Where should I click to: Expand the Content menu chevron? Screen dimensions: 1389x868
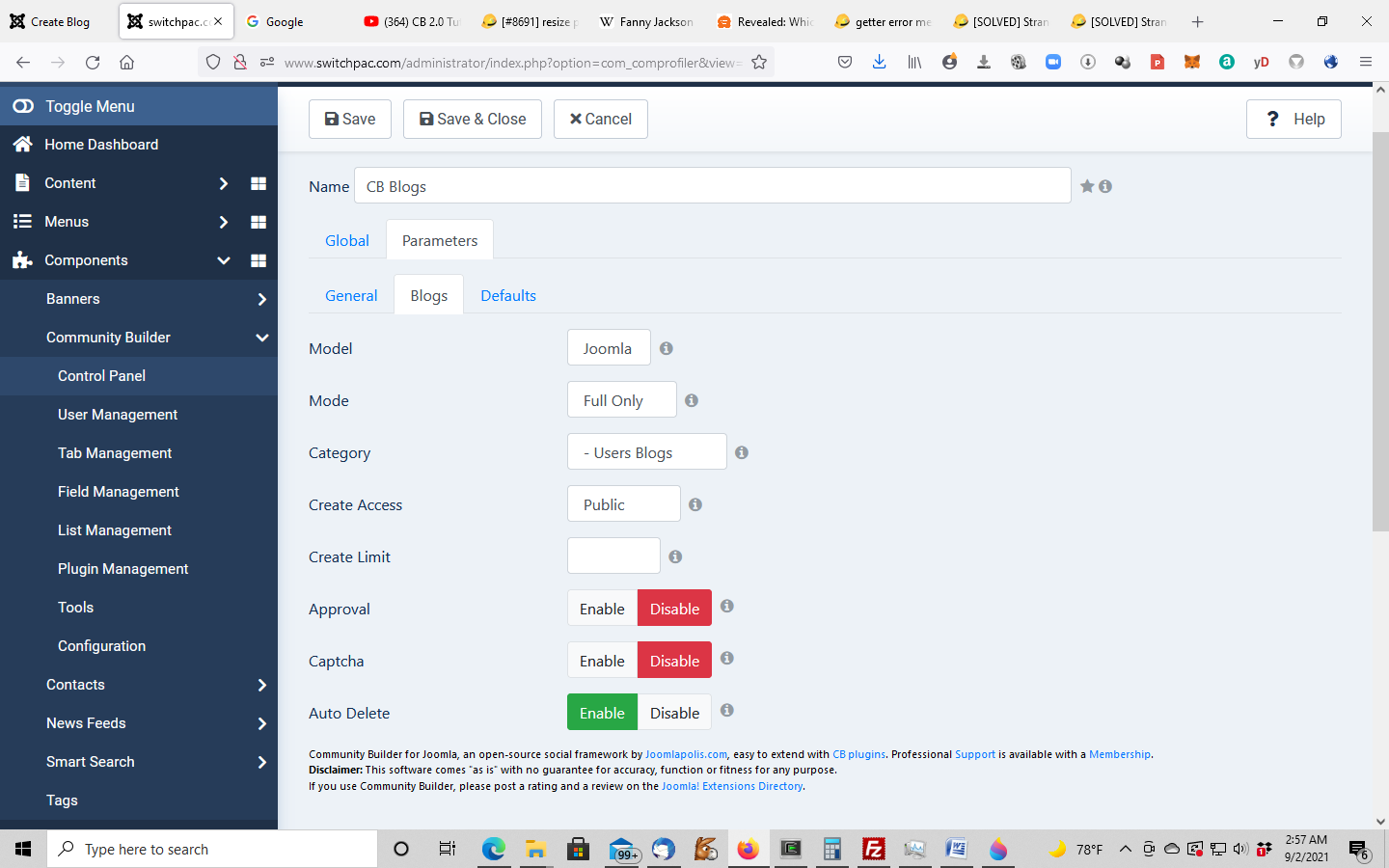click(223, 183)
